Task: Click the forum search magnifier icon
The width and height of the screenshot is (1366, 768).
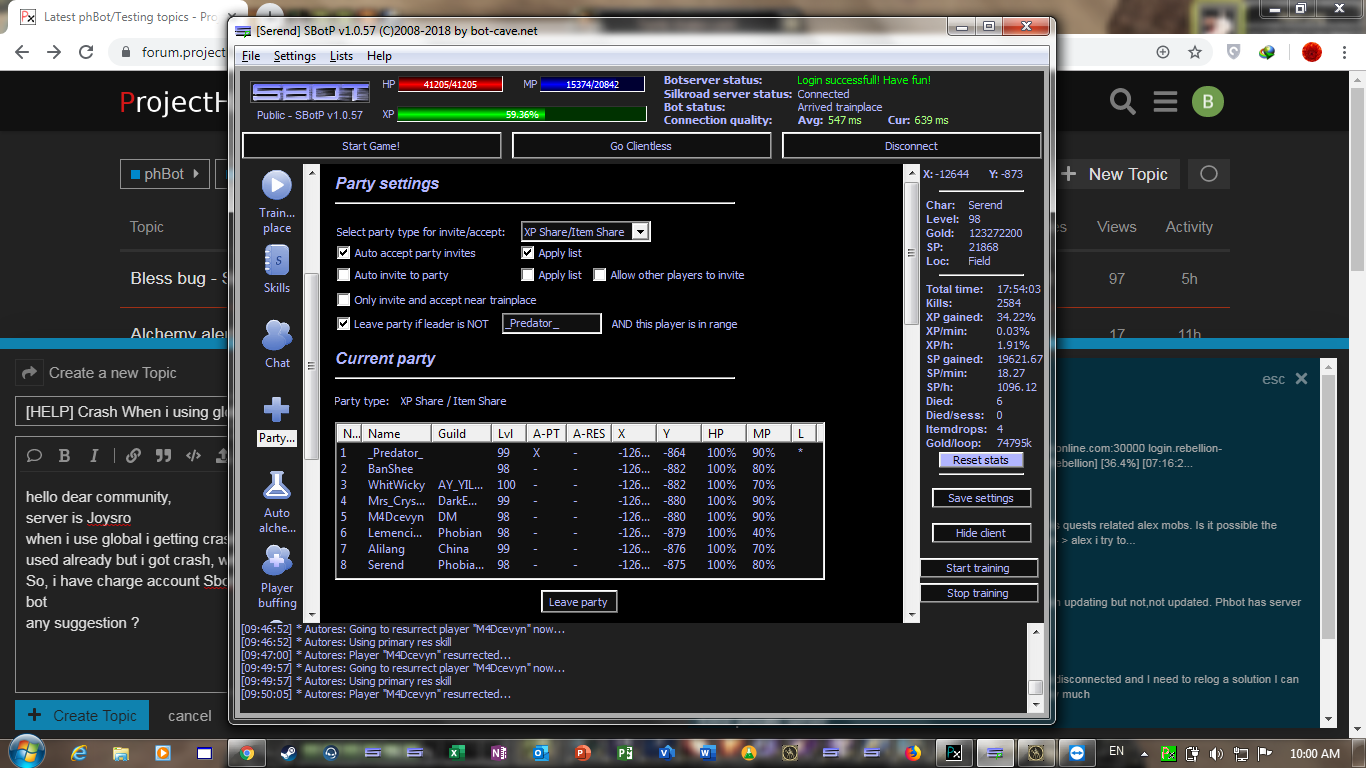Action: [x=1123, y=102]
